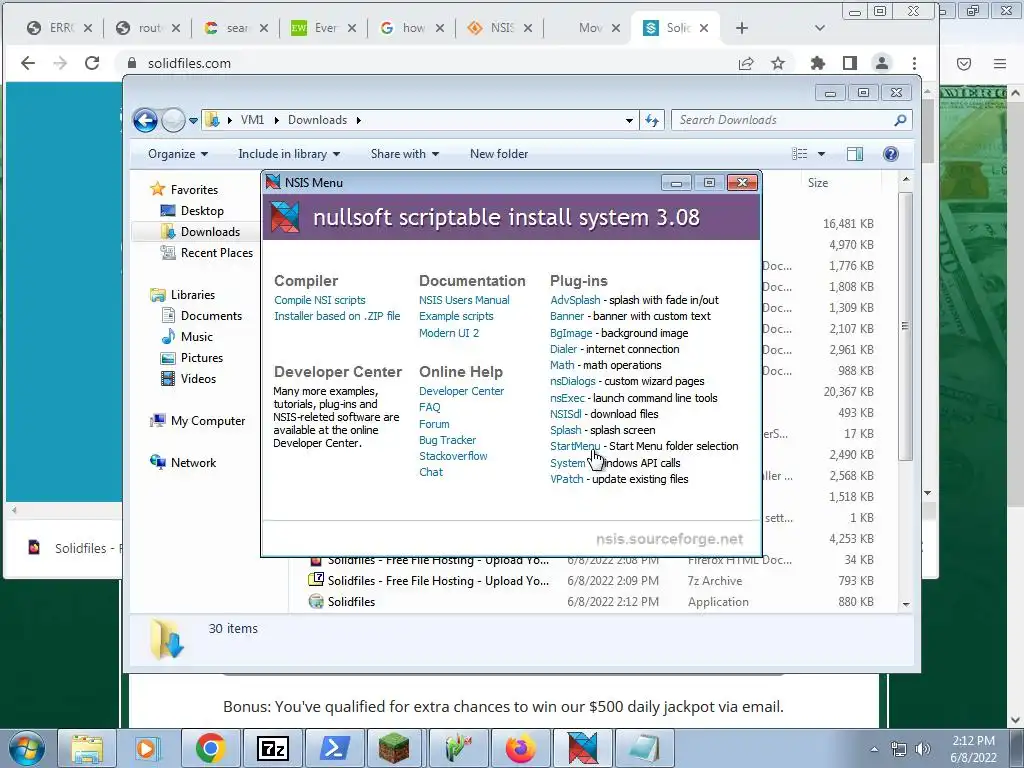The image size is (1024, 768).
Task: Open the Example scripts link
Action: [x=456, y=316]
